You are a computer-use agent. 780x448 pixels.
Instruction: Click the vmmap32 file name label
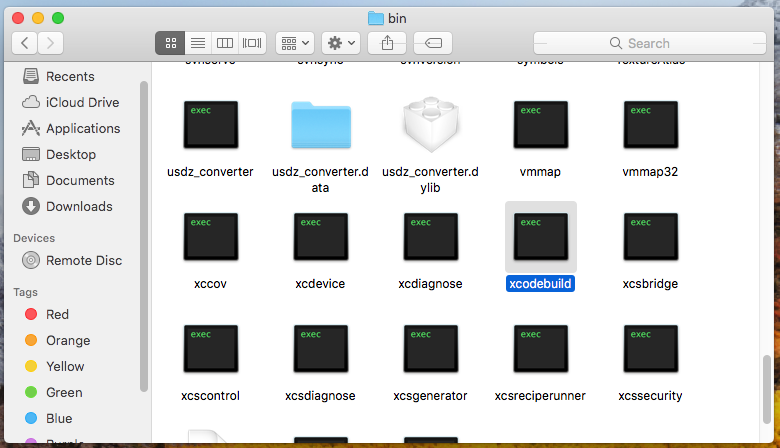[650, 172]
